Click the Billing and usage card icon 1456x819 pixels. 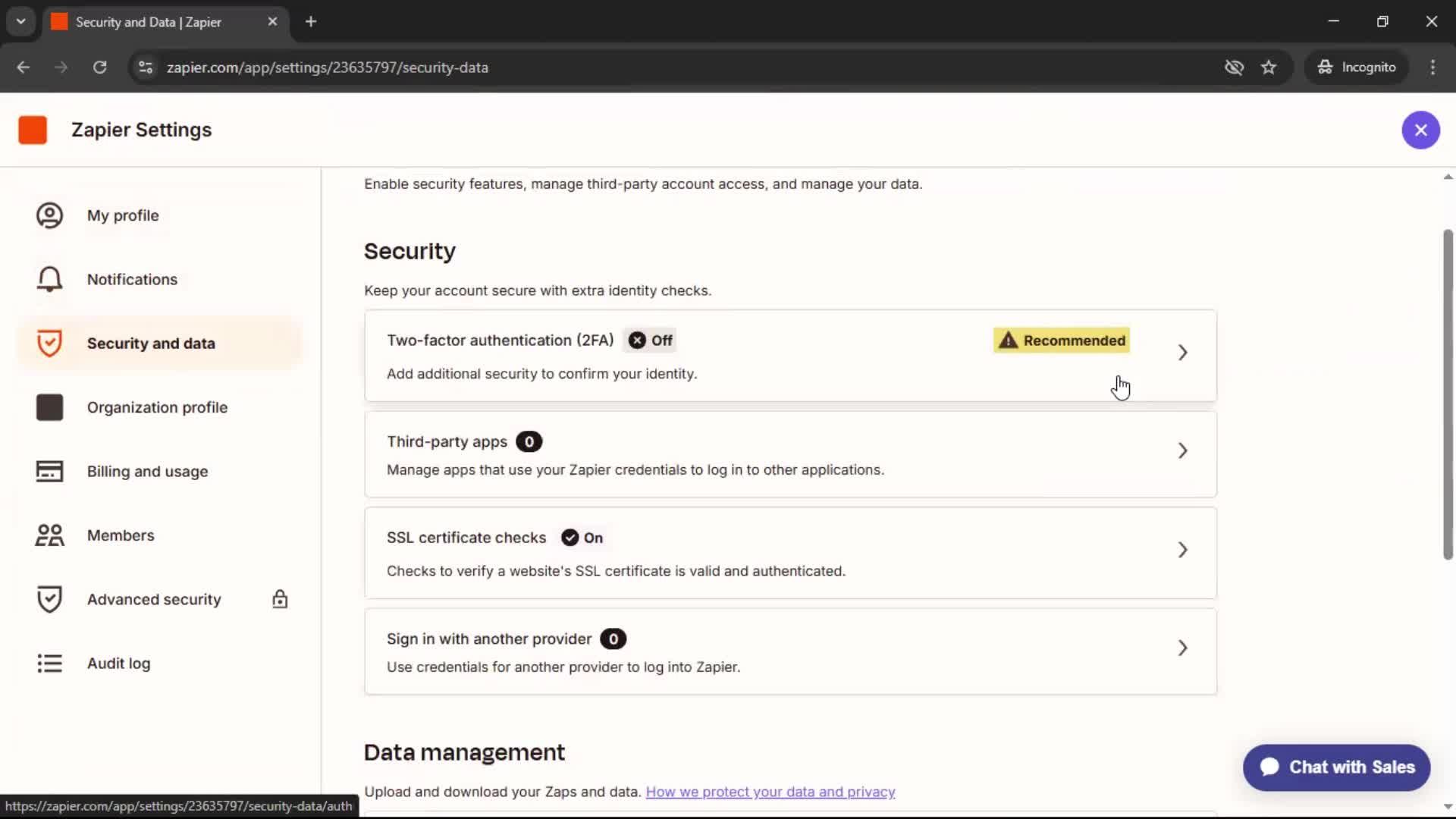pyautogui.click(x=49, y=471)
